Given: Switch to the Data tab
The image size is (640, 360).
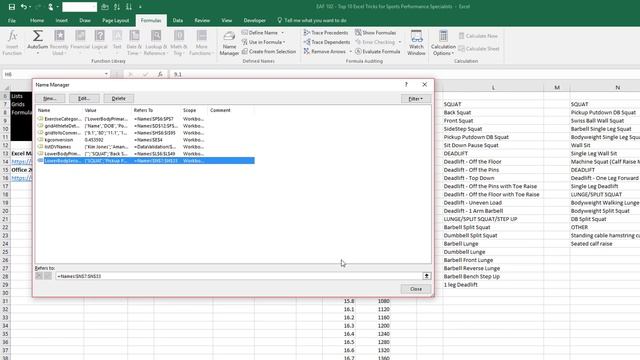Looking at the screenshot, I should (x=178, y=20).
